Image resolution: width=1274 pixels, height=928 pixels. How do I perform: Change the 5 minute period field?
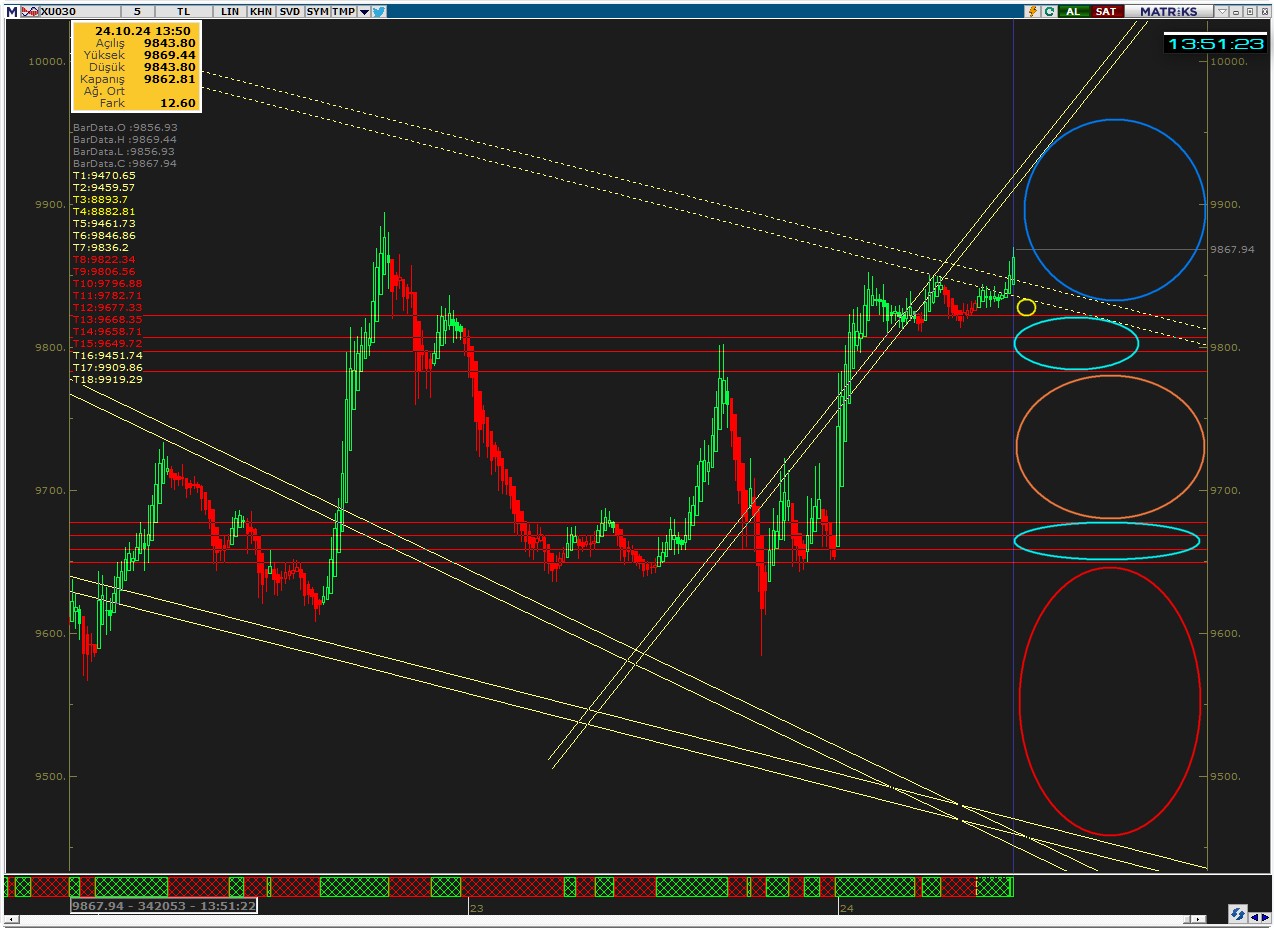[137, 11]
